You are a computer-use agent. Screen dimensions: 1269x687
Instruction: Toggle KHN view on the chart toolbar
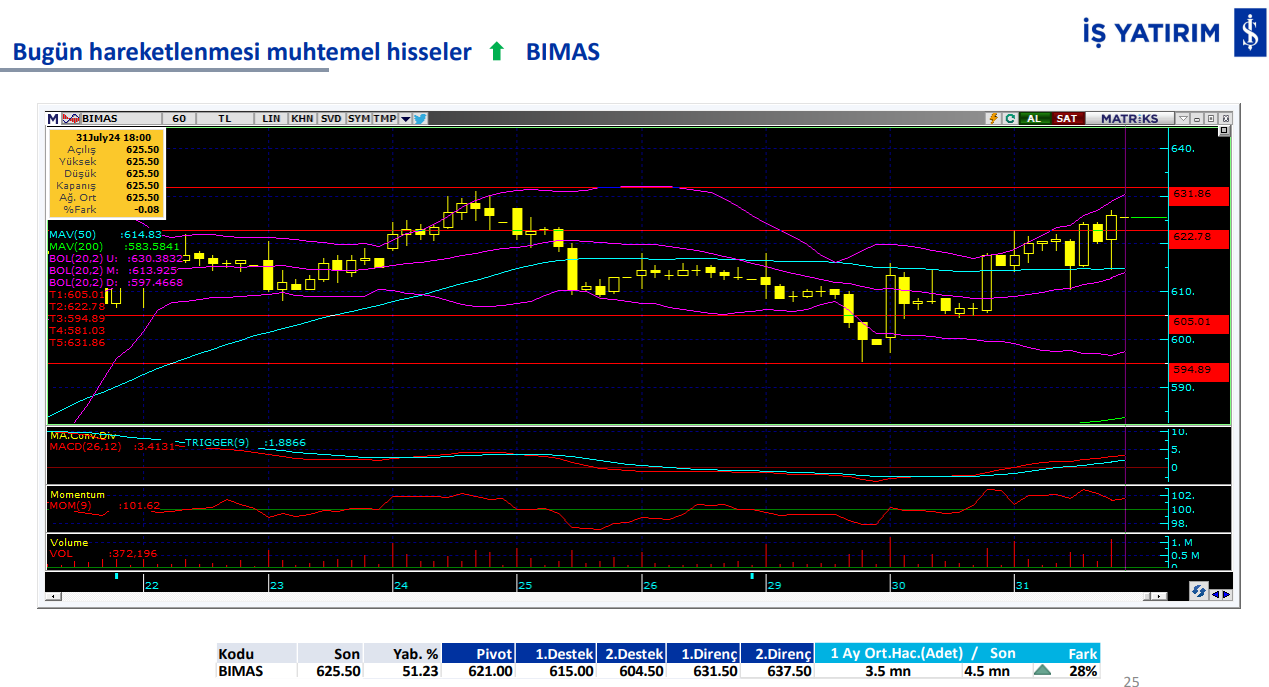pos(302,118)
